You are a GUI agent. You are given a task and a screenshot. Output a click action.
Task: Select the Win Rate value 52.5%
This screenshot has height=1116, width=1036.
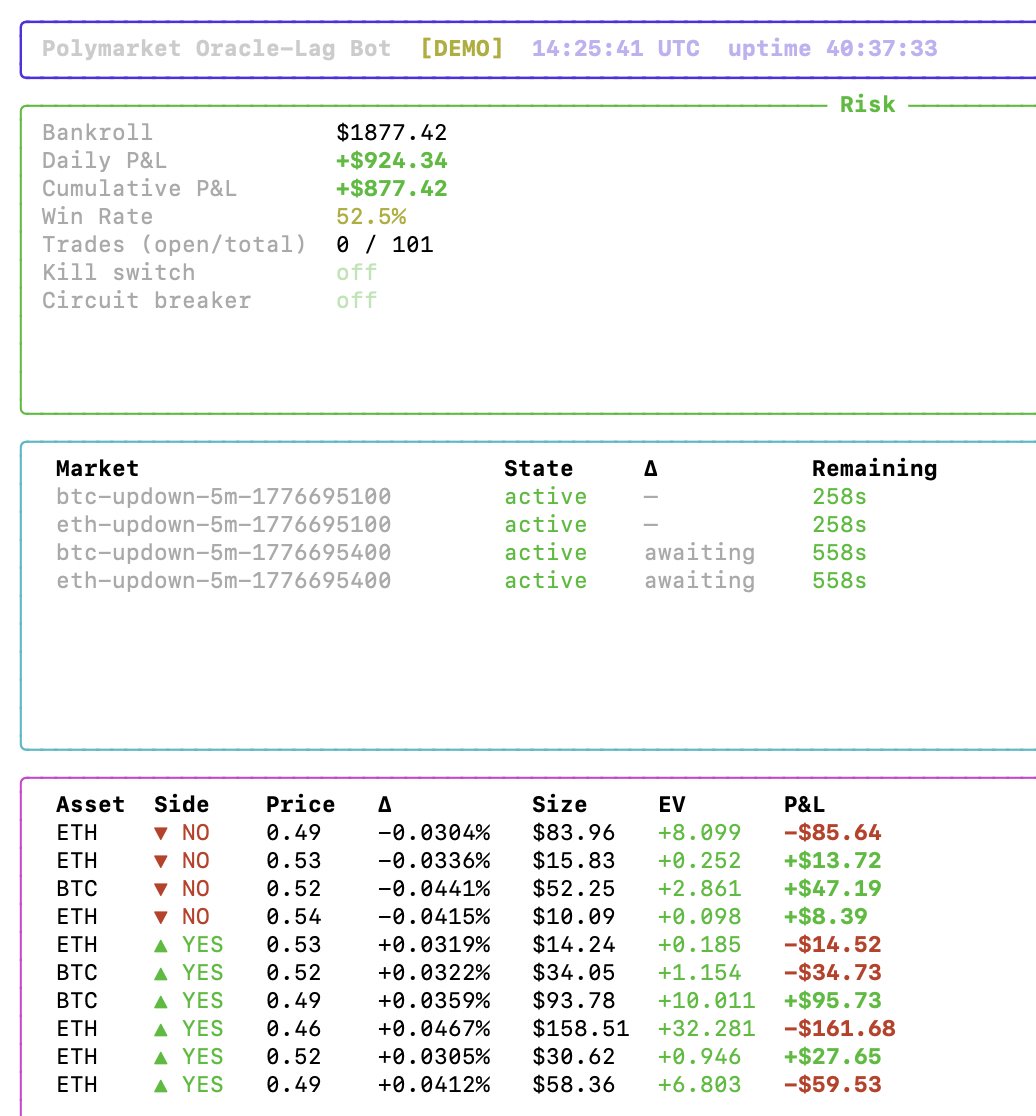371,216
